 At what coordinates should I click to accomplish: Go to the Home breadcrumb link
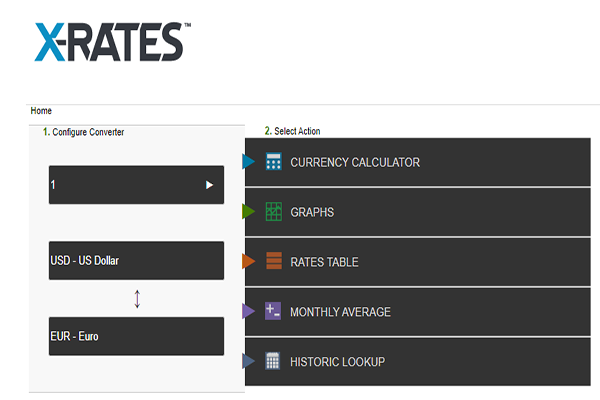pos(41,111)
